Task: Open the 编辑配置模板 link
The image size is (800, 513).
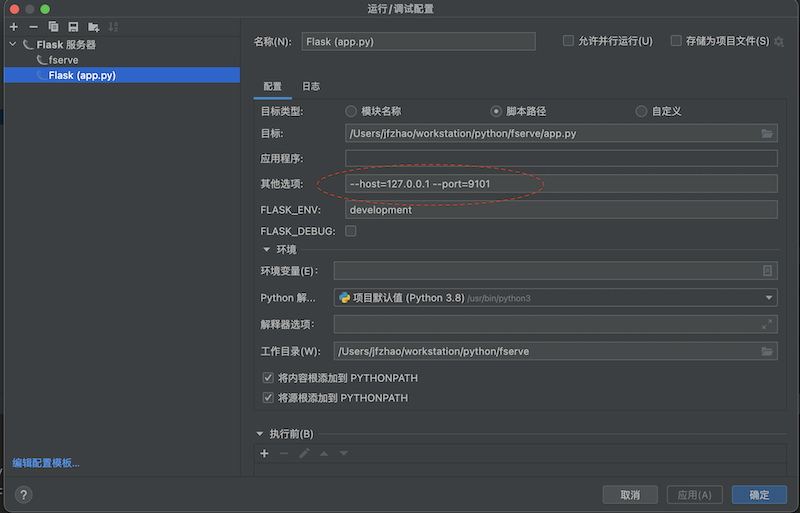Action: pyautogui.click(x=46, y=463)
